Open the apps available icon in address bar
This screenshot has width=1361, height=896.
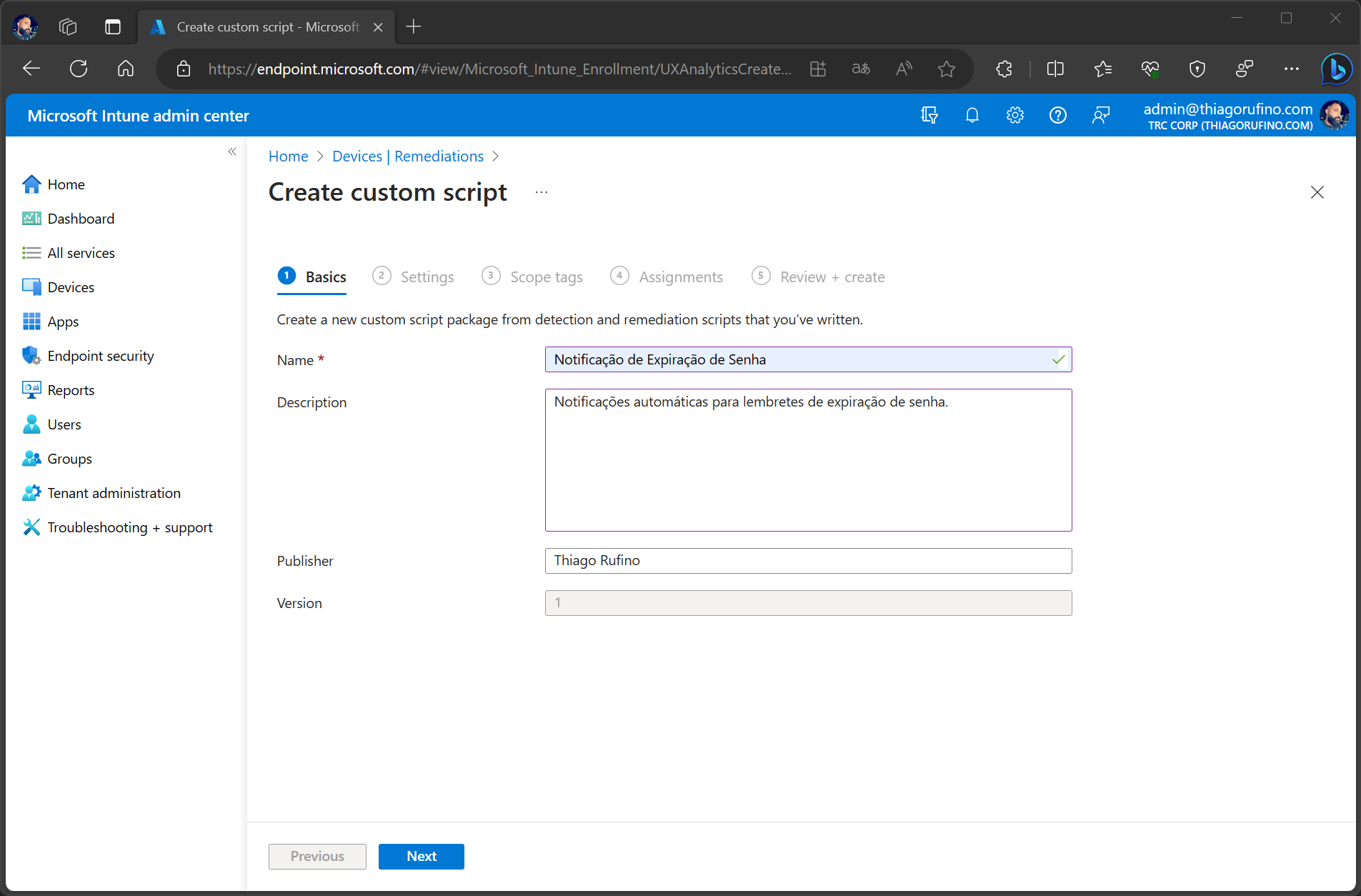818,69
